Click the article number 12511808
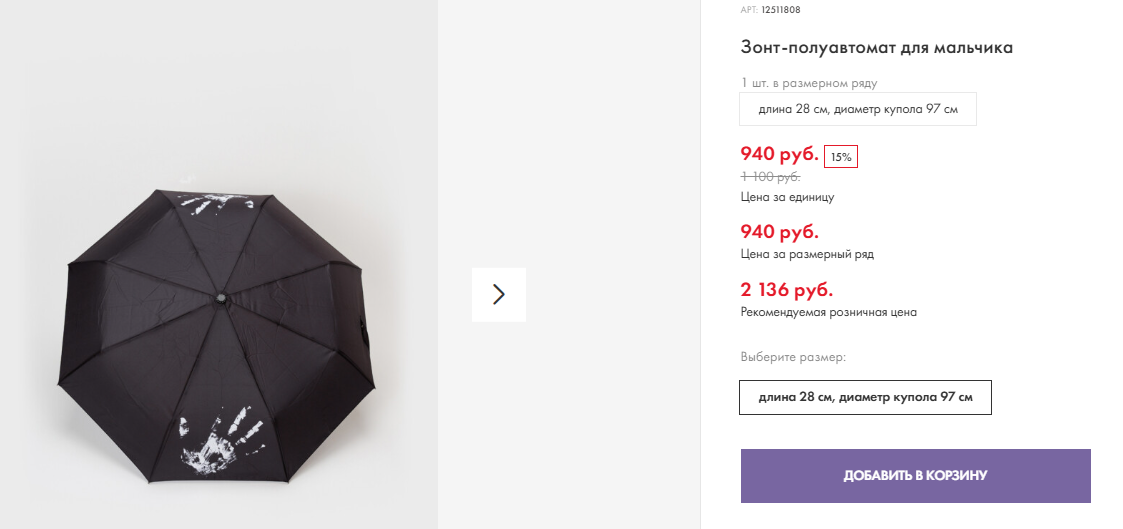The height and width of the screenshot is (529, 1123). pos(780,10)
